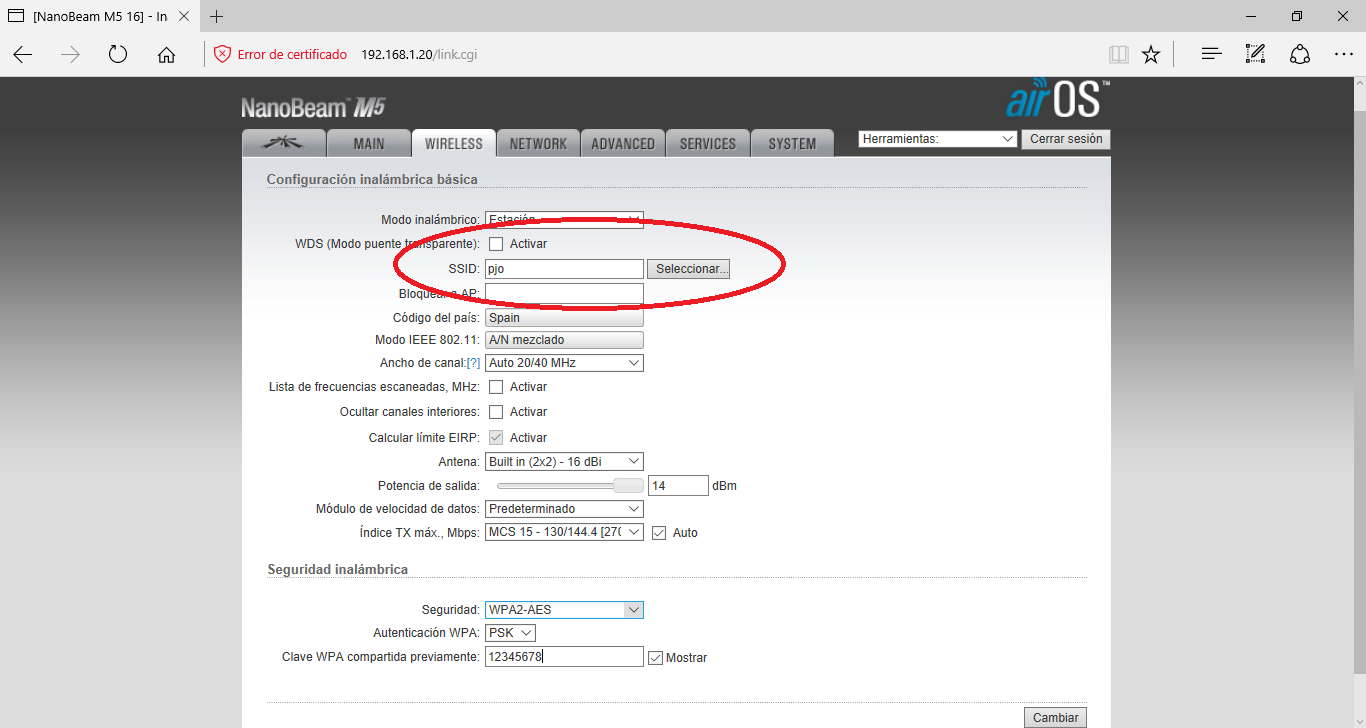The height and width of the screenshot is (728, 1366).
Task: Open the ancho de canal help [?] link
Action: (x=473, y=363)
